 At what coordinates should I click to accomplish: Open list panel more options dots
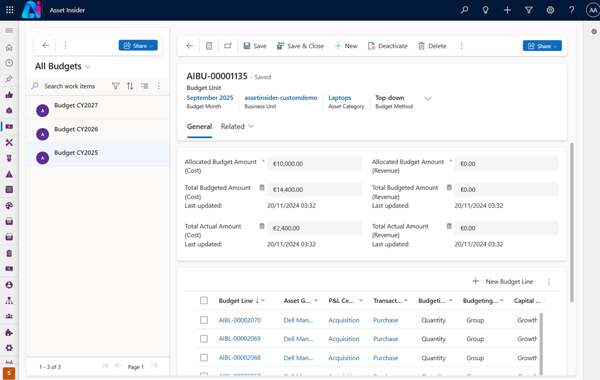point(65,46)
